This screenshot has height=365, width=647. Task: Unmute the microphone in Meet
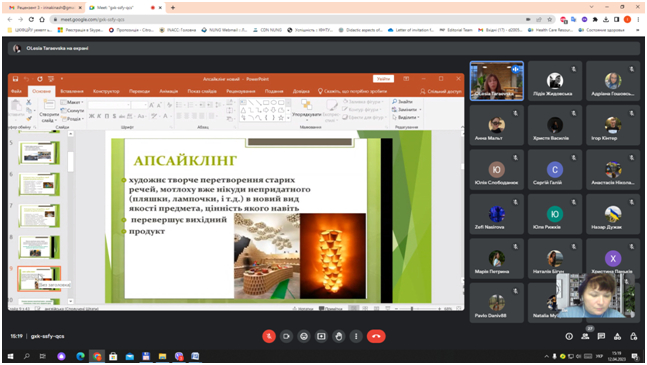click(x=269, y=336)
